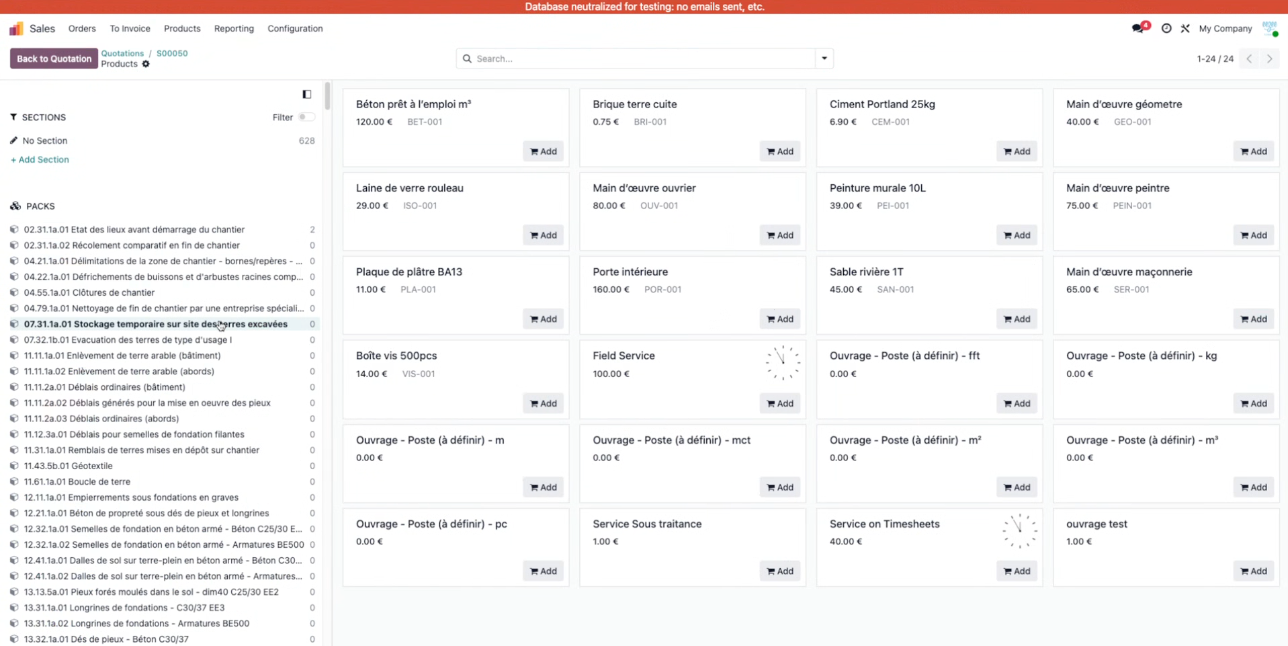Collapse the side panel with toggle icon

click(x=307, y=94)
